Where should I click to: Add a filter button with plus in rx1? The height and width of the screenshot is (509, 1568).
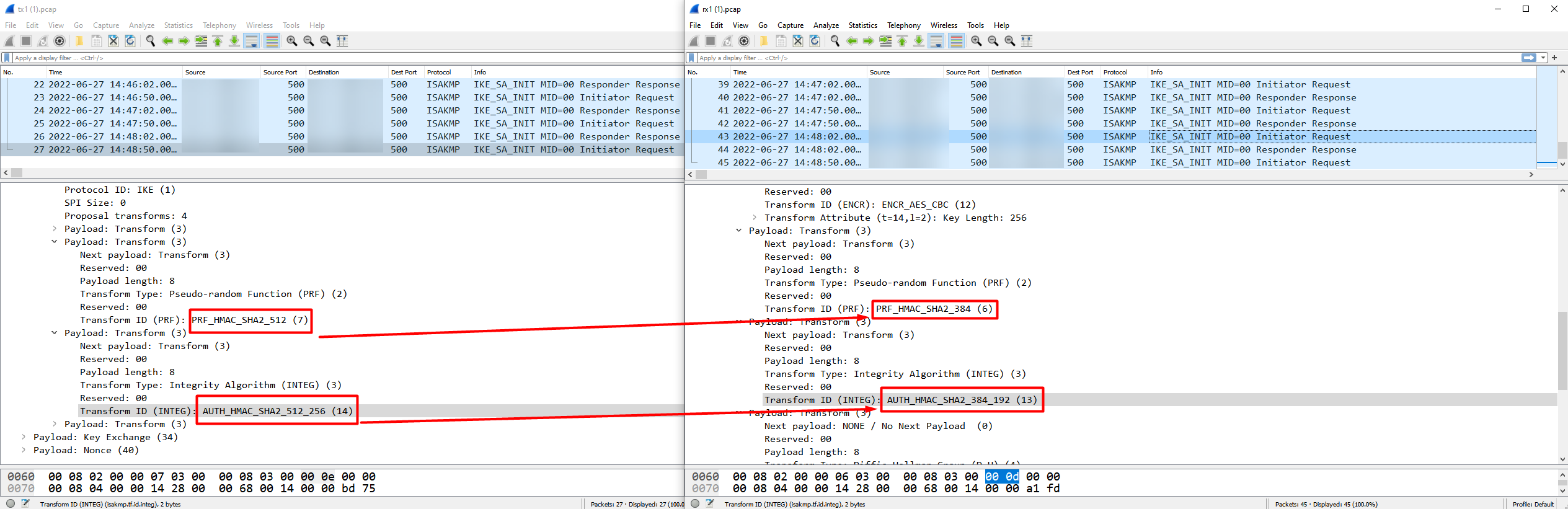(x=1554, y=58)
